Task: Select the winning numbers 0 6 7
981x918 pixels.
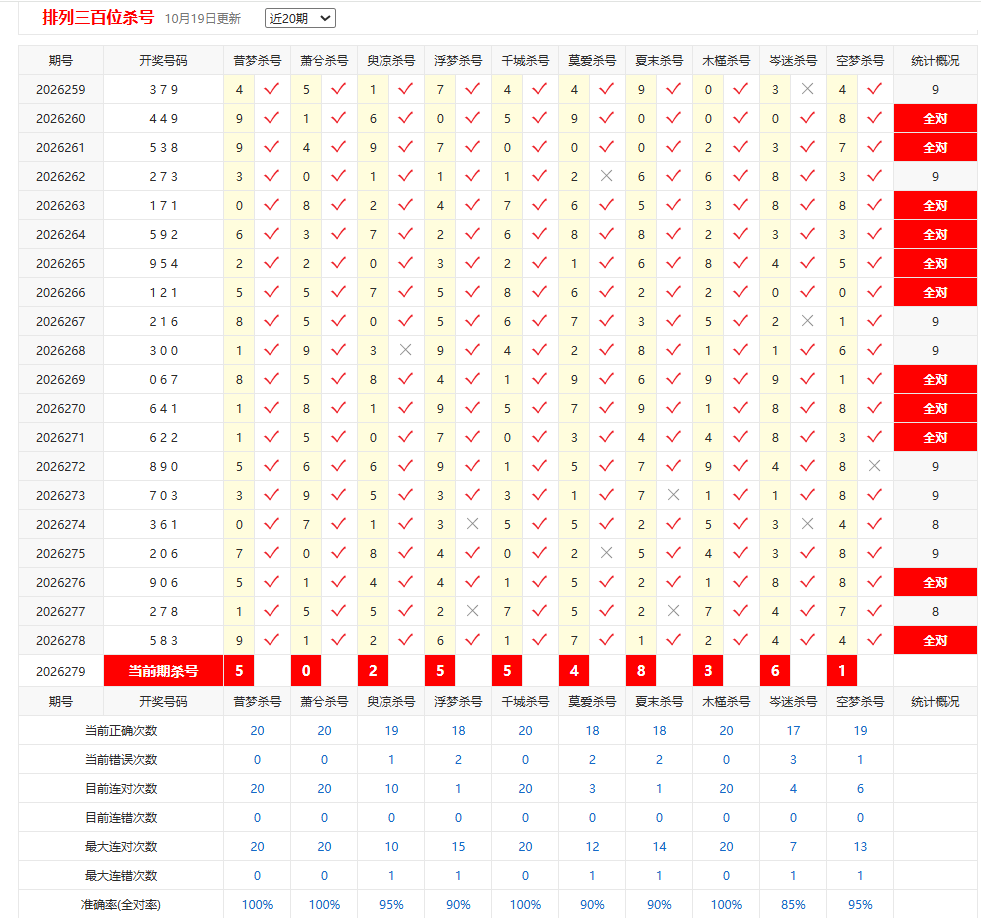Action: (163, 380)
